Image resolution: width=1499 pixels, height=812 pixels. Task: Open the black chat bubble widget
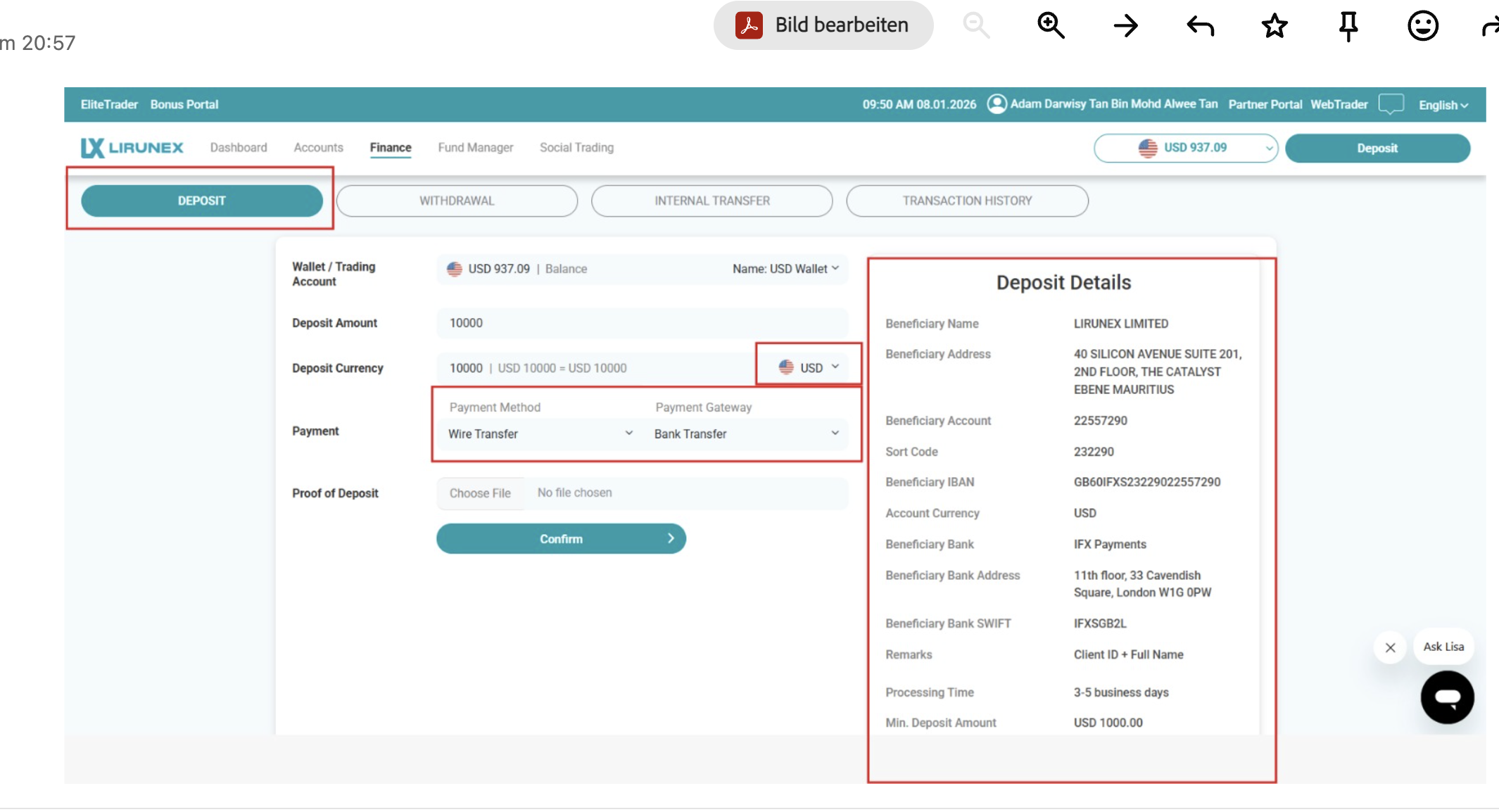click(1447, 697)
